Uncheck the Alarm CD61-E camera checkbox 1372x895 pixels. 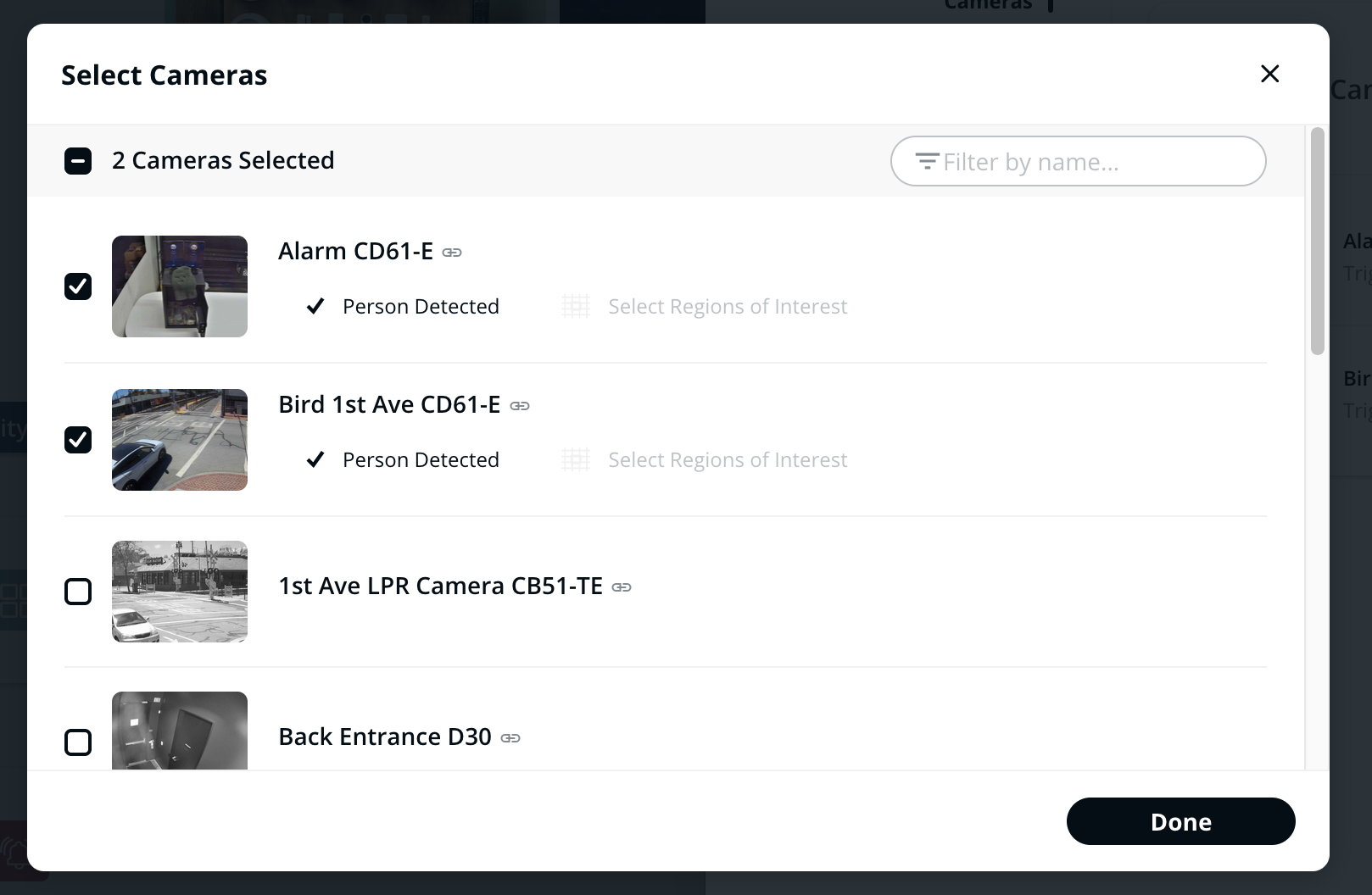click(78, 286)
